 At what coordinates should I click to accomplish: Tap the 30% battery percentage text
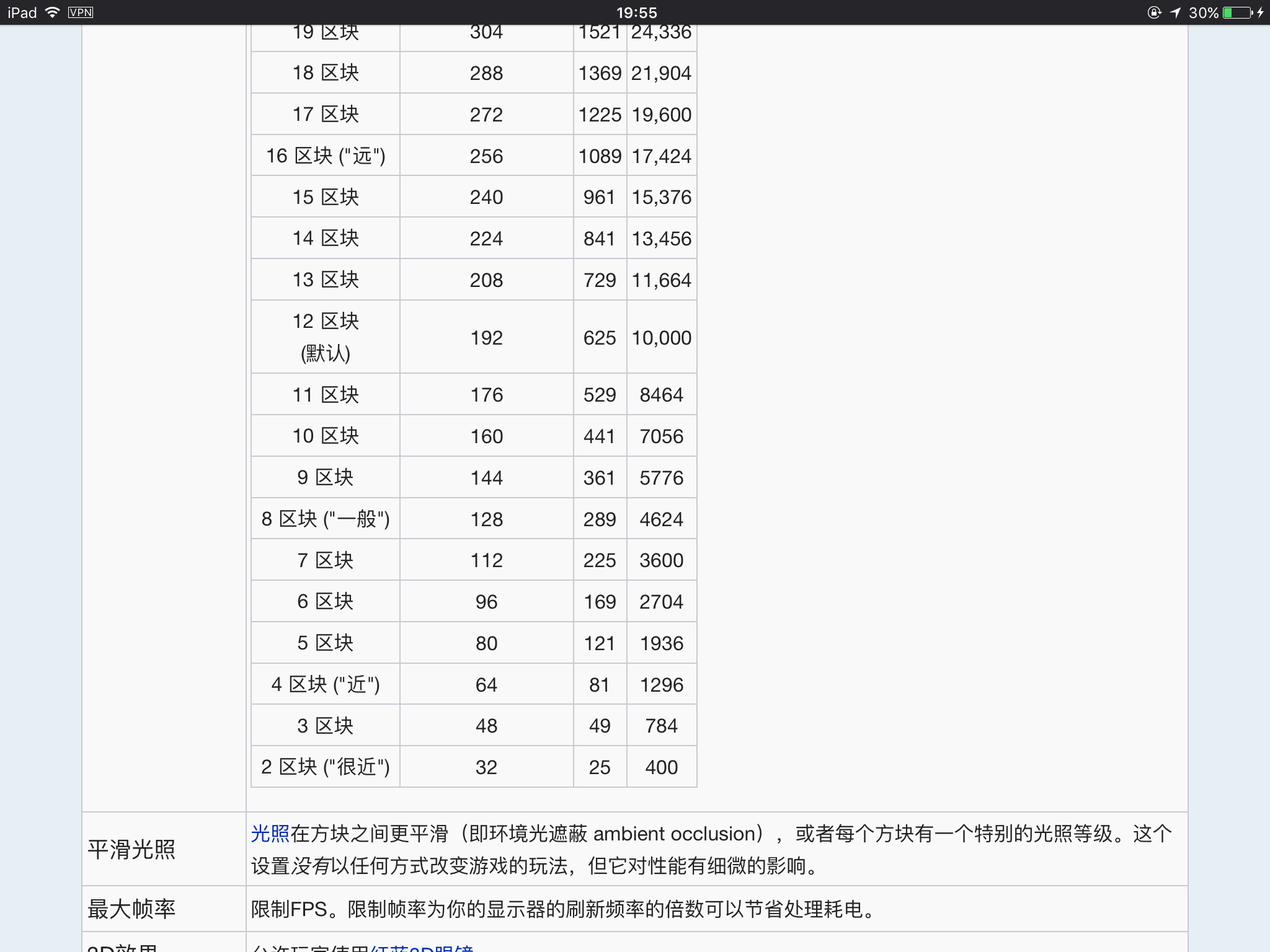(x=1203, y=12)
